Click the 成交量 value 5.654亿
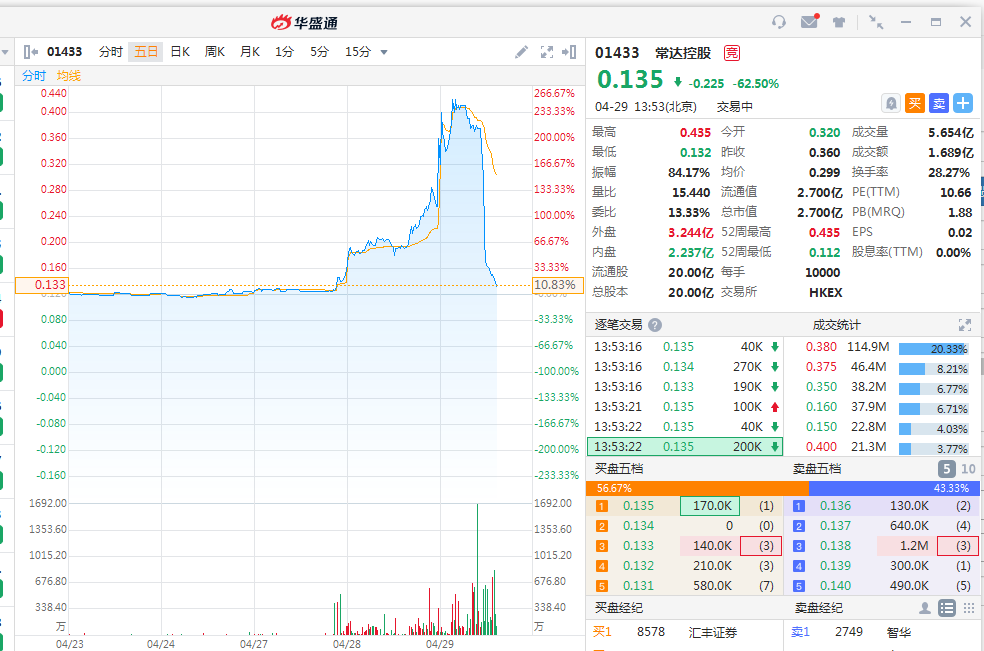The image size is (984, 651). [950, 132]
